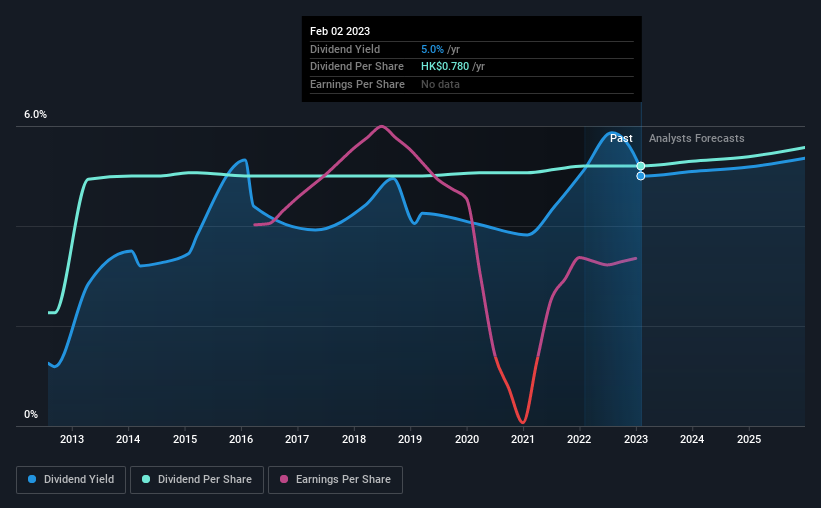
Task: Click the 2017 x-axis label
Action: (x=297, y=439)
